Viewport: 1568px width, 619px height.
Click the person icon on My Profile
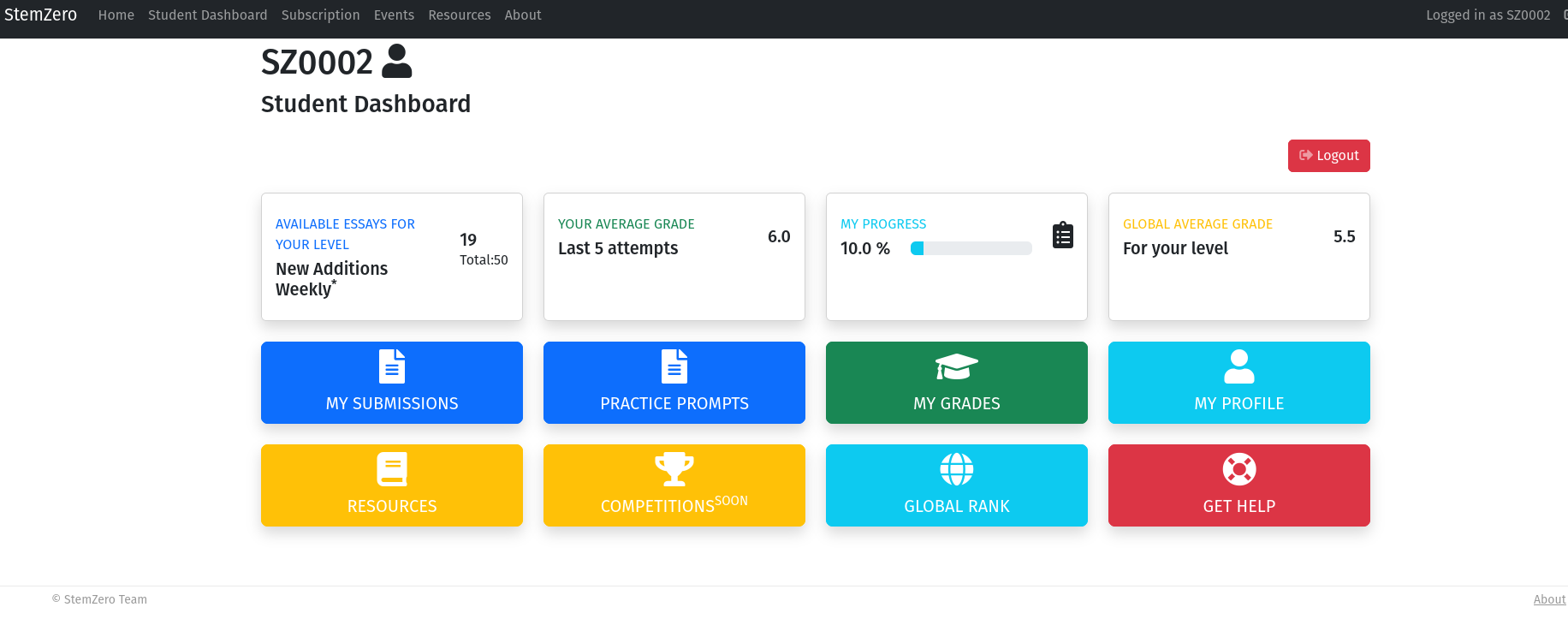pos(1239,366)
